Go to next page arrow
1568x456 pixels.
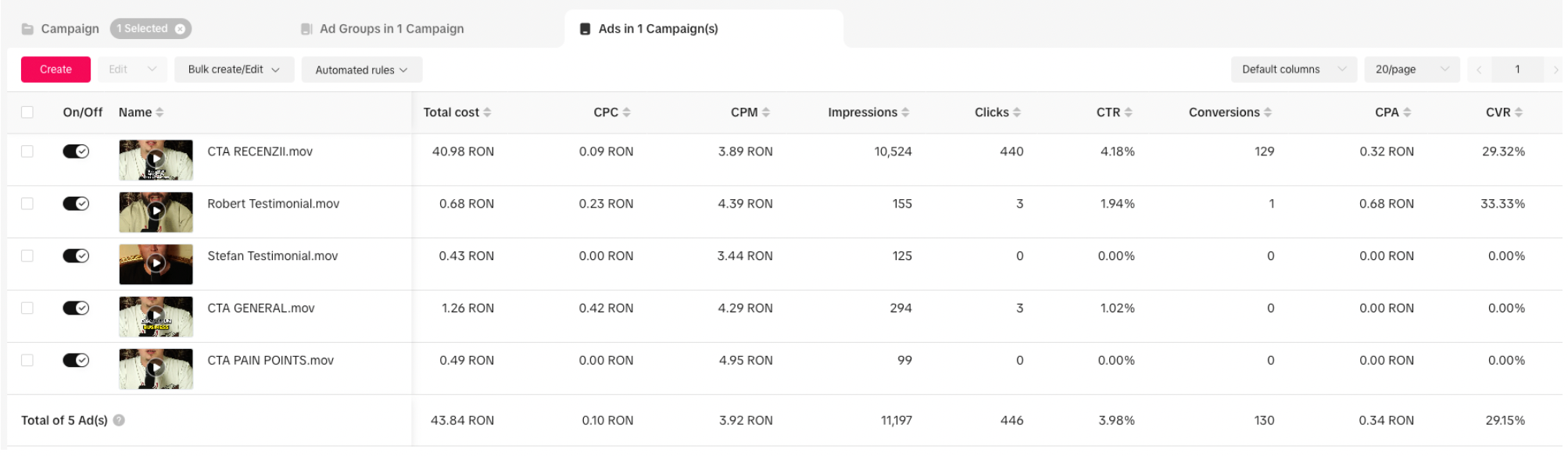click(x=1555, y=69)
